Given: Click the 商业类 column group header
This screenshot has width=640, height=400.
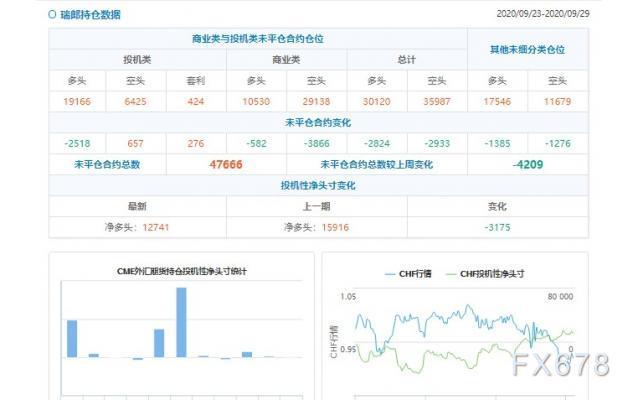Looking at the screenshot, I should click(286, 60).
